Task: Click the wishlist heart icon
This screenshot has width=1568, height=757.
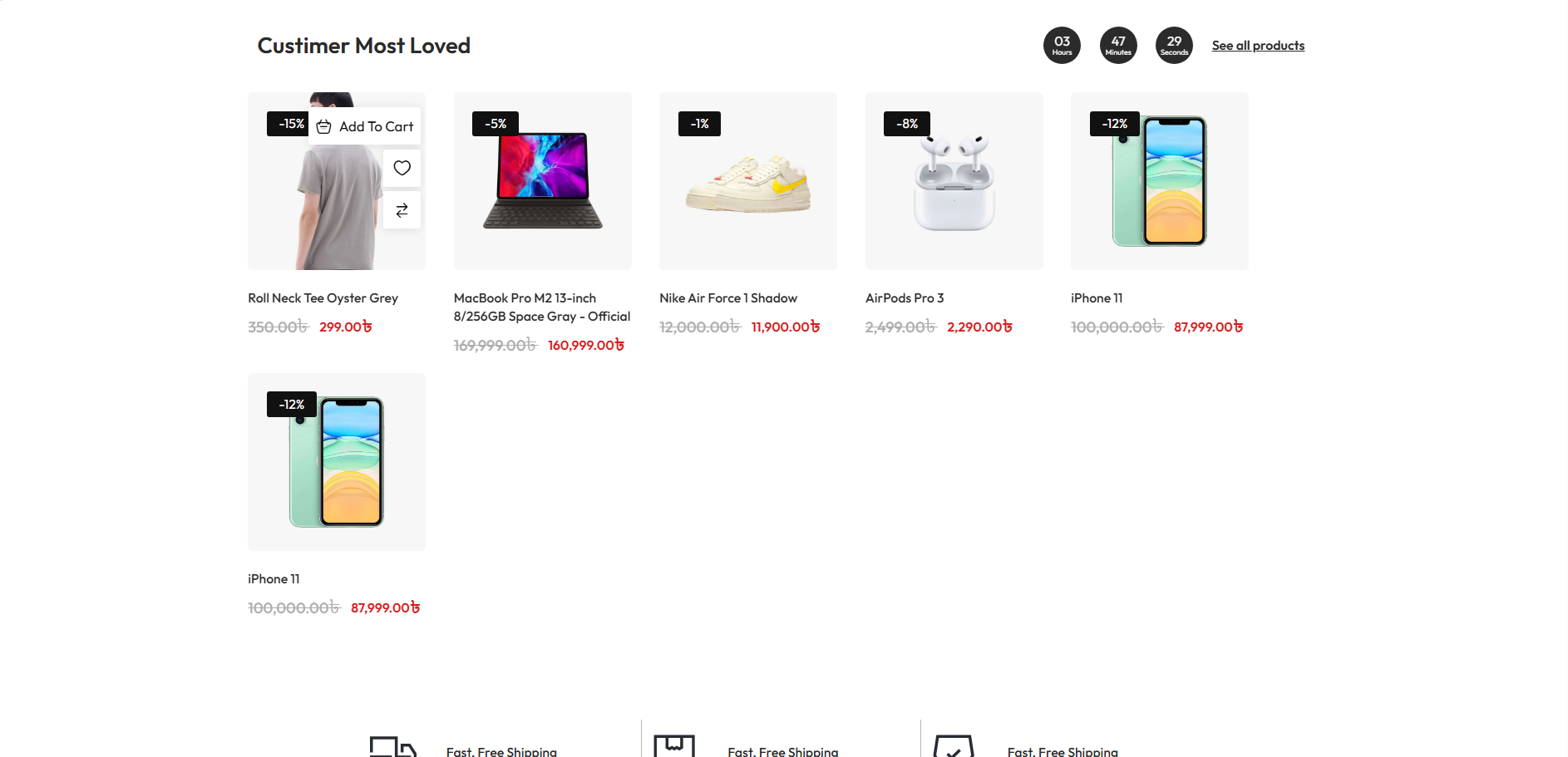Action: (x=402, y=168)
